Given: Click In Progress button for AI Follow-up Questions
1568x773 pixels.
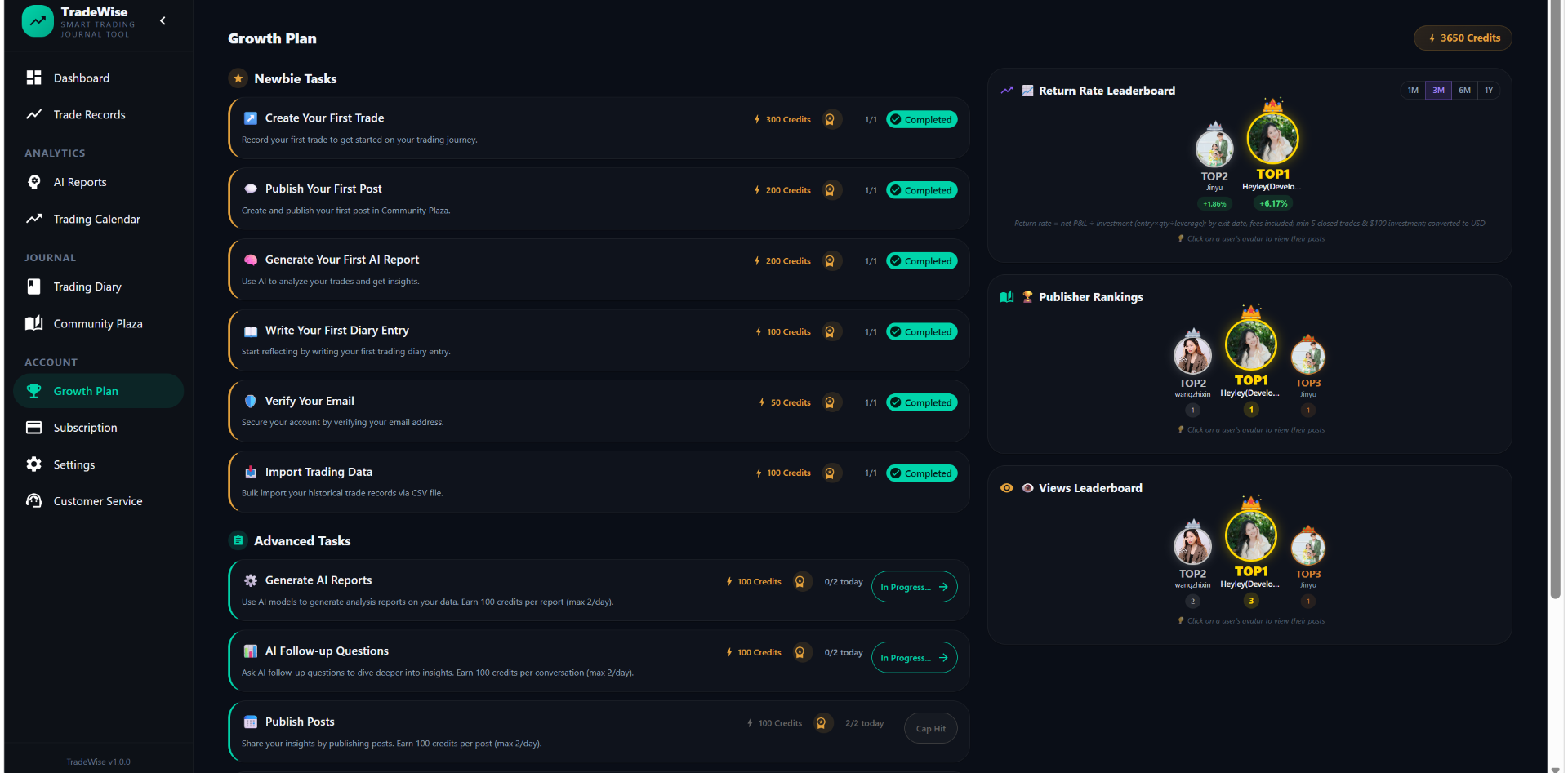Looking at the screenshot, I should pyautogui.click(x=914, y=658).
